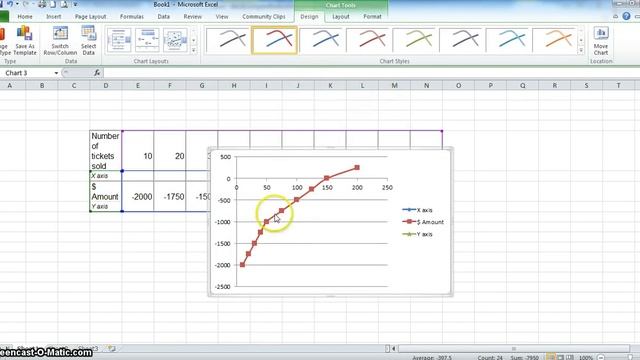Click the quick print icon in title bar

tap(42, 4)
